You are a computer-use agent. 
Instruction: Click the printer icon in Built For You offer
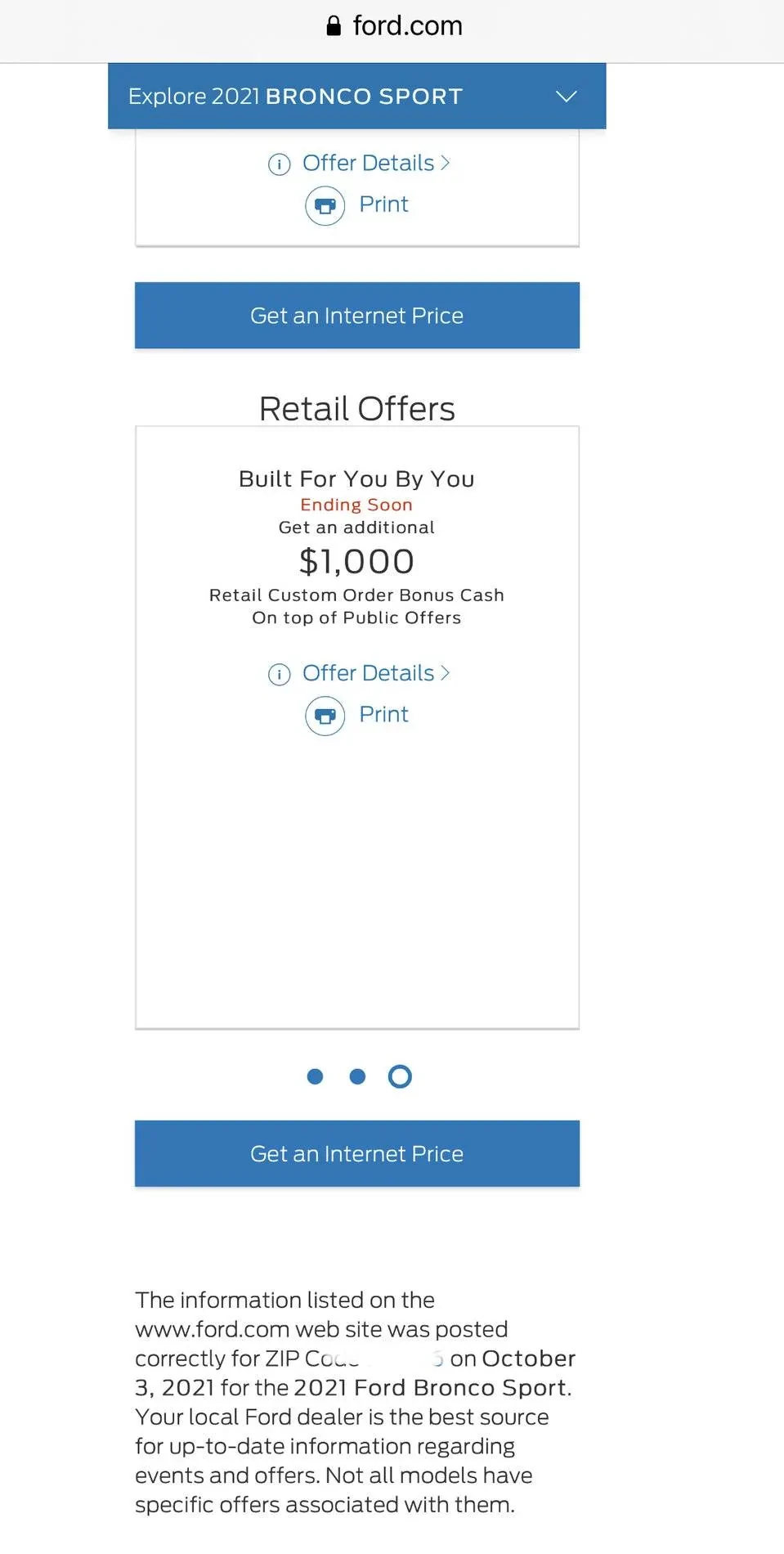[325, 716]
